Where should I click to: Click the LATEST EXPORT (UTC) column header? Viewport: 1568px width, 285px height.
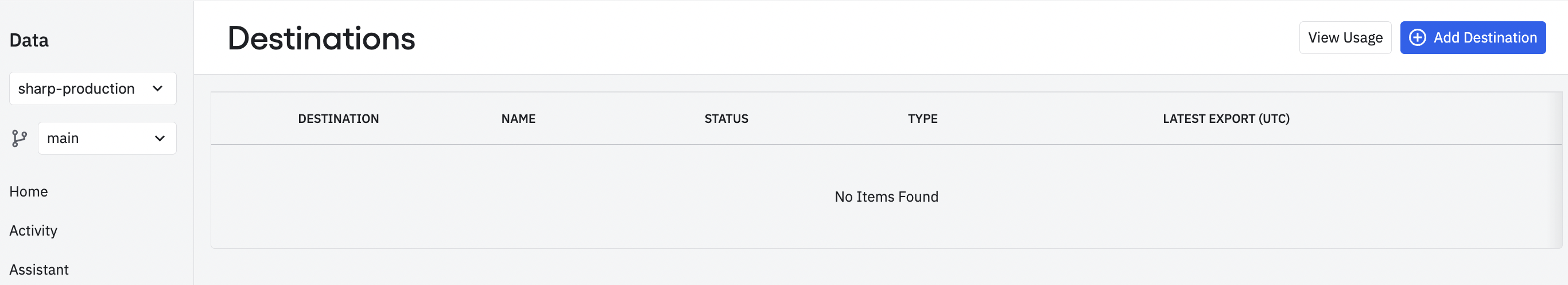coord(1225,119)
